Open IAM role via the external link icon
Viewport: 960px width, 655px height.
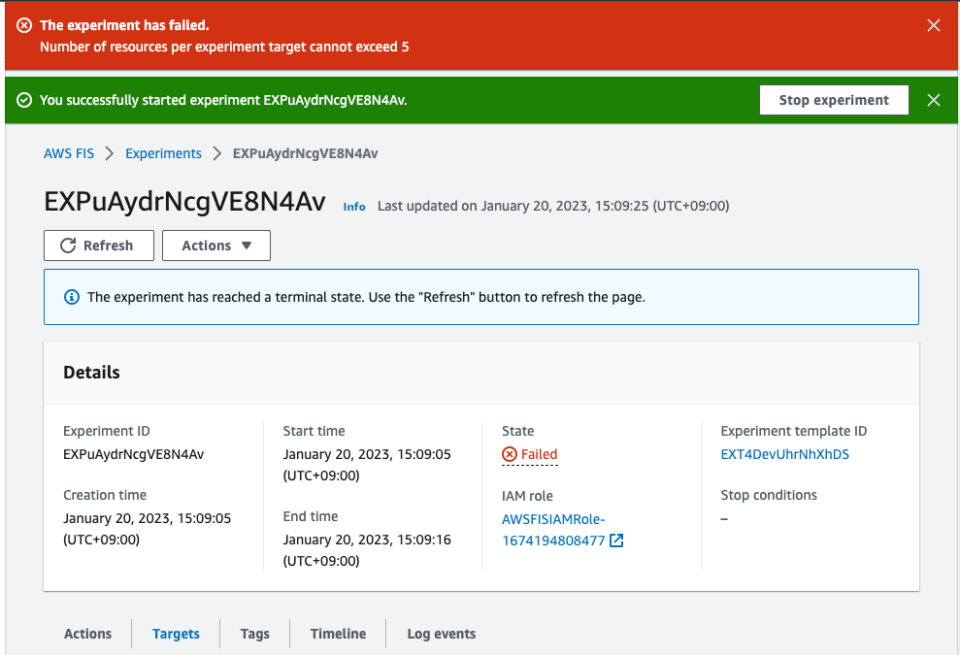coord(616,540)
